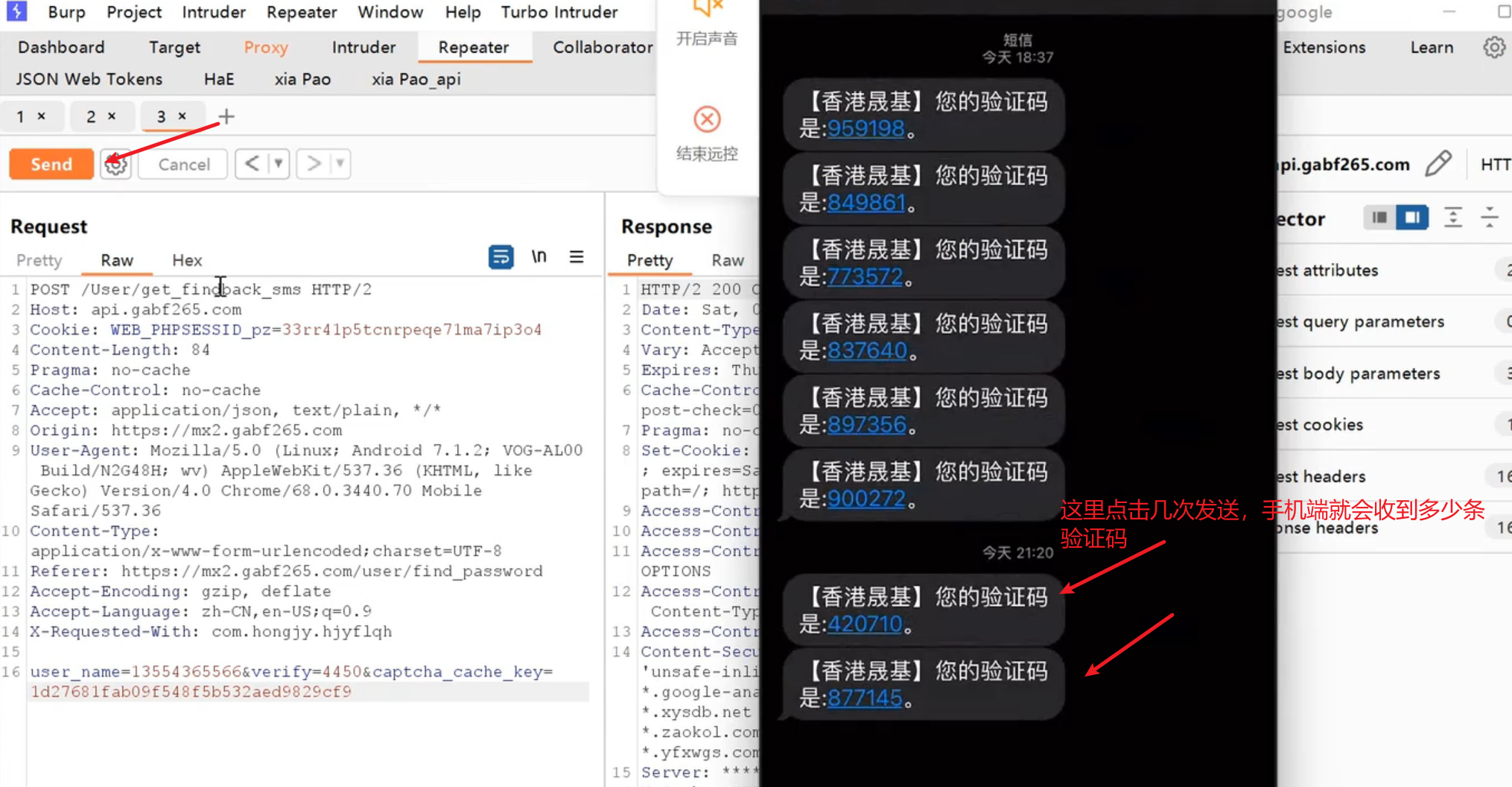
Task: Open the previous request history dropdown
Action: (x=278, y=164)
